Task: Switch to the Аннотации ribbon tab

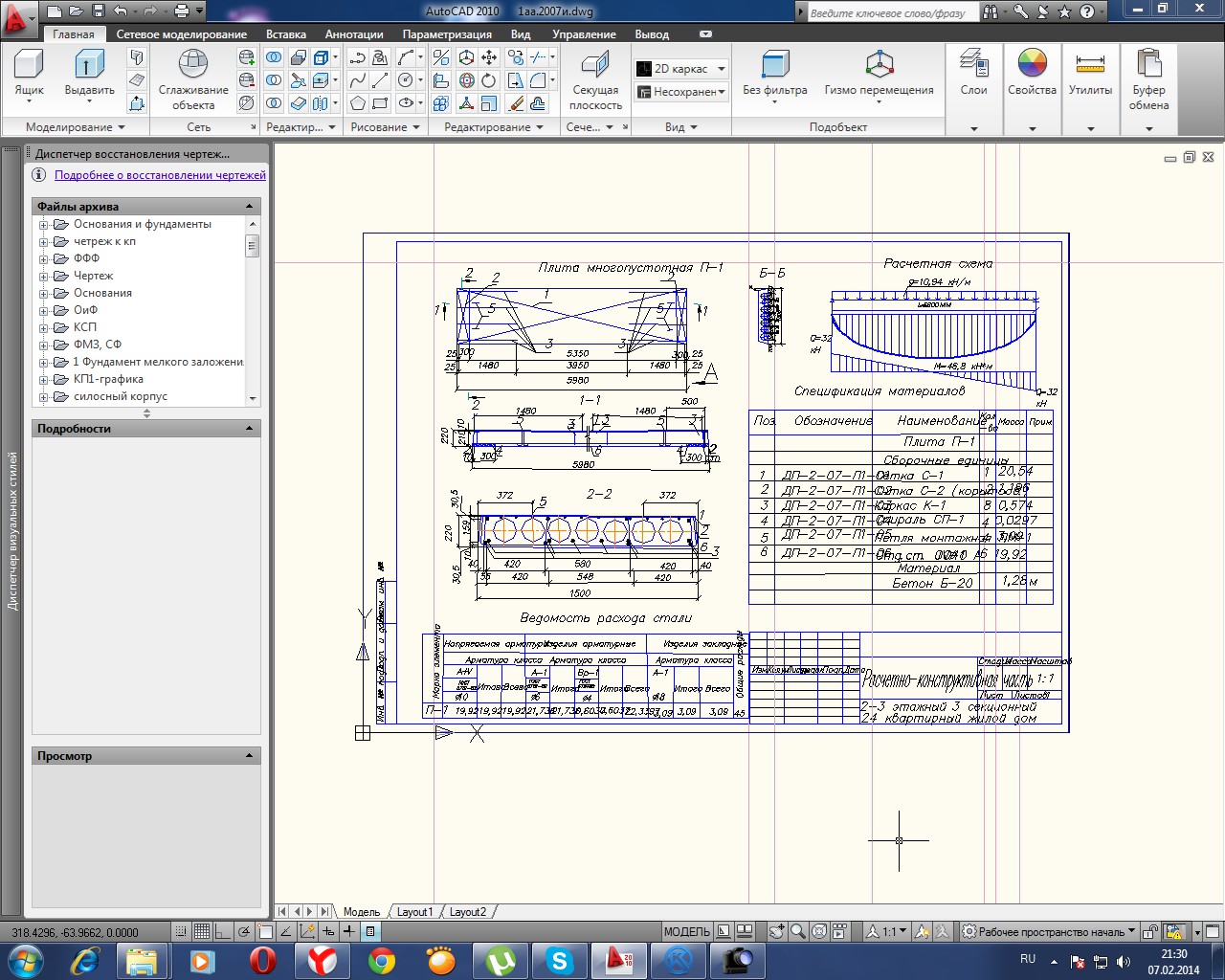Action: point(353,34)
